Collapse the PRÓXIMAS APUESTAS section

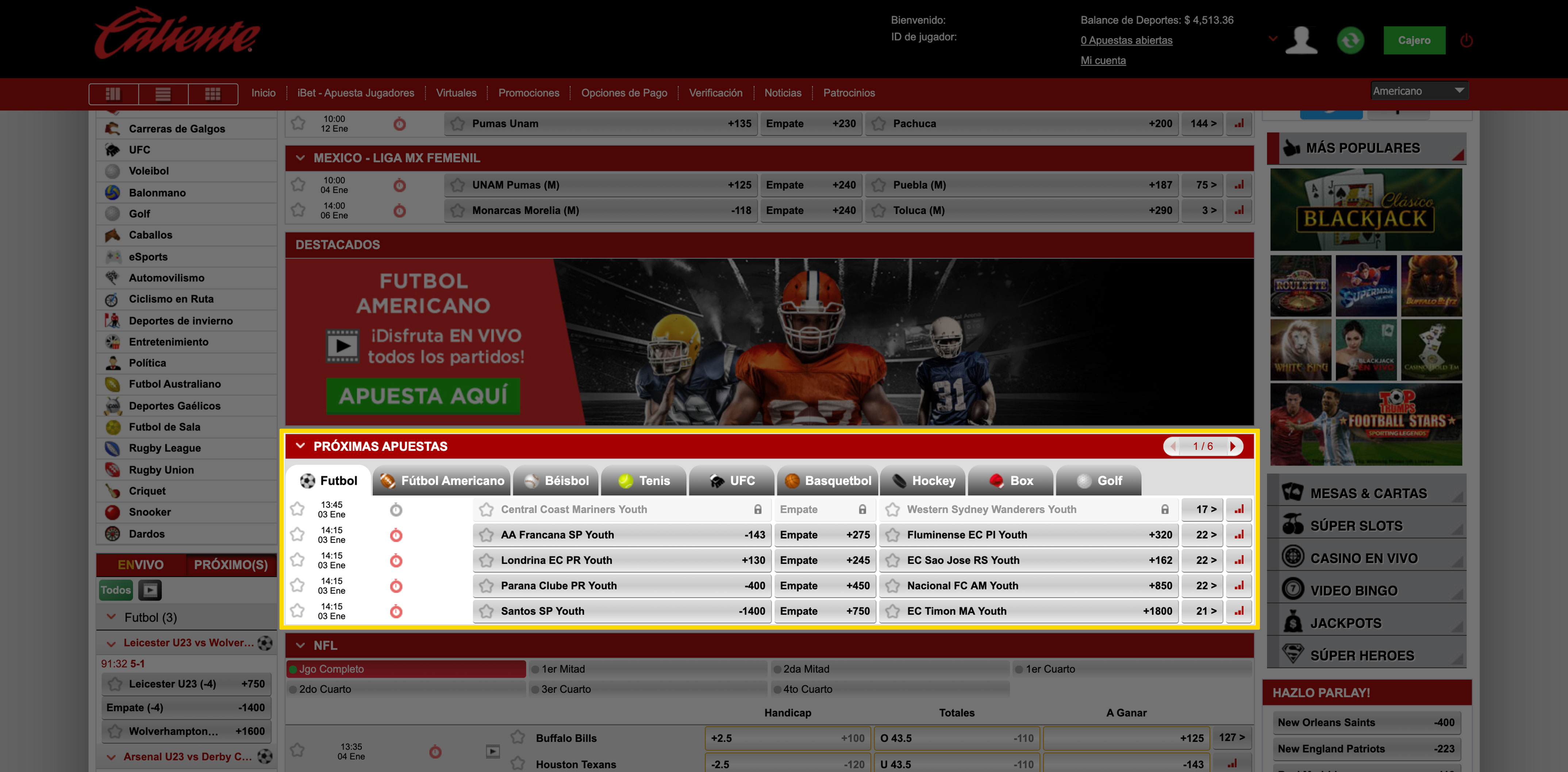click(300, 446)
